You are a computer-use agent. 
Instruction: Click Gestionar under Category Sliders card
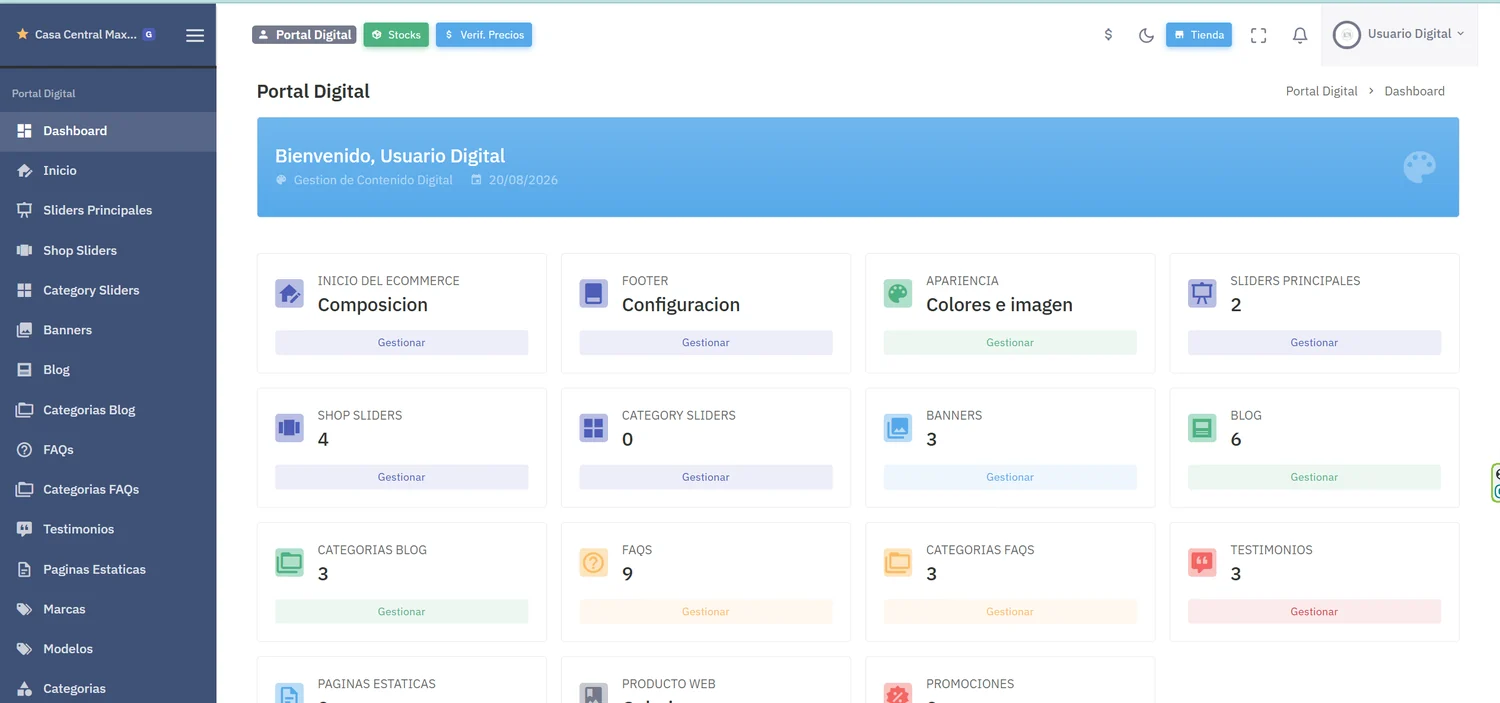click(706, 477)
